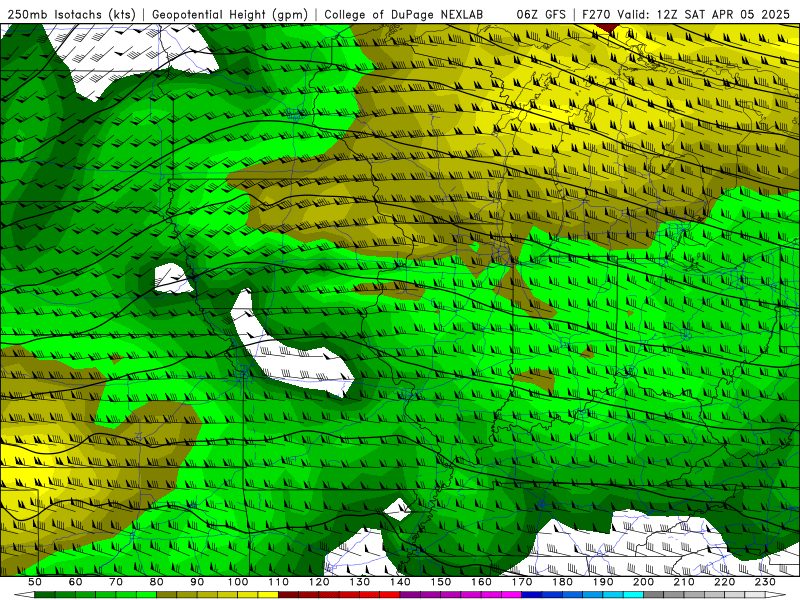The width and height of the screenshot is (800, 600).
Task: Click the '110' value on the color scale
Action: (278, 582)
